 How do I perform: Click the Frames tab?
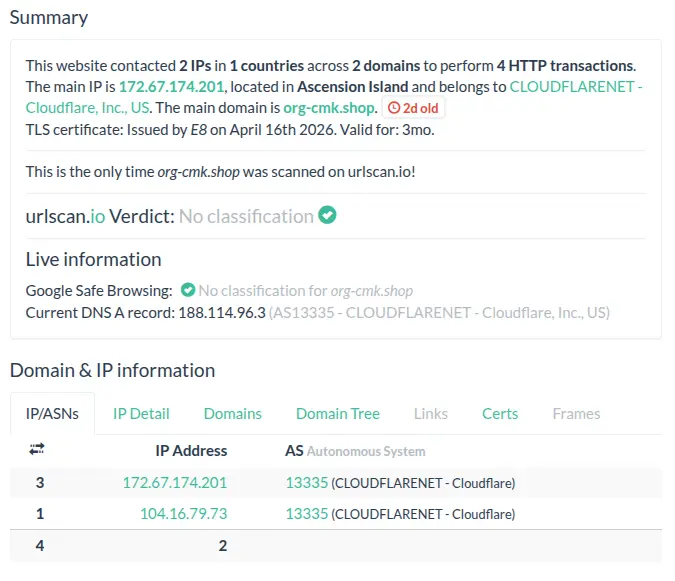(576, 413)
